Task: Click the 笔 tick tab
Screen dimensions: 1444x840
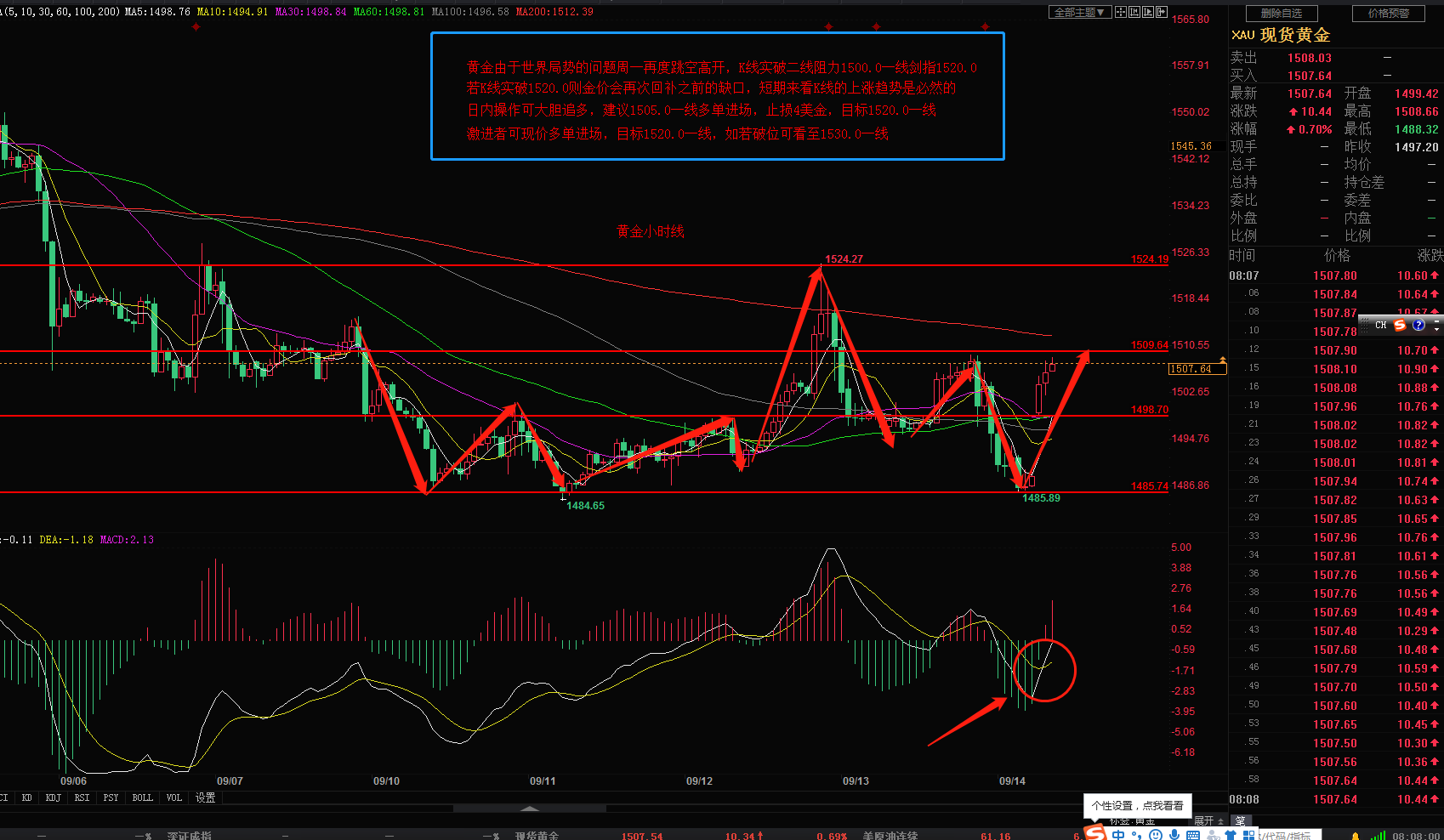Action: [x=1241, y=820]
